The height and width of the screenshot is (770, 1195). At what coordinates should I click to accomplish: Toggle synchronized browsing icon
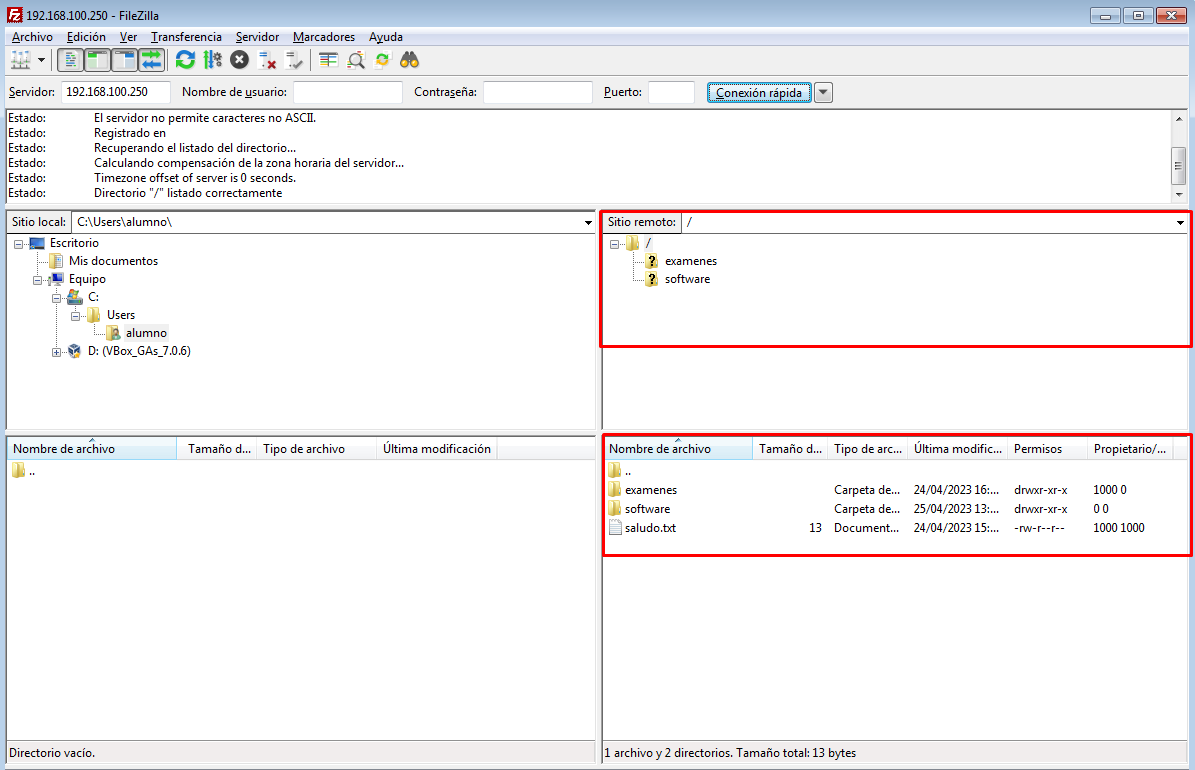point(383,60)
